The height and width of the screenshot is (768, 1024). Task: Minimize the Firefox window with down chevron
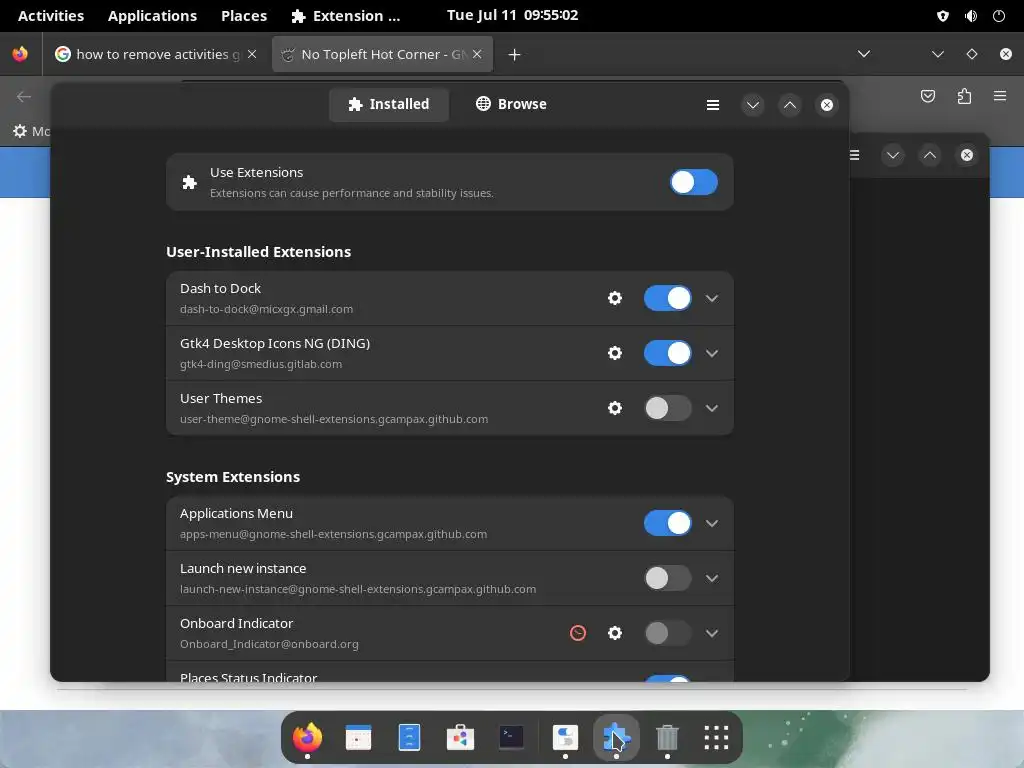pos(938,54)
